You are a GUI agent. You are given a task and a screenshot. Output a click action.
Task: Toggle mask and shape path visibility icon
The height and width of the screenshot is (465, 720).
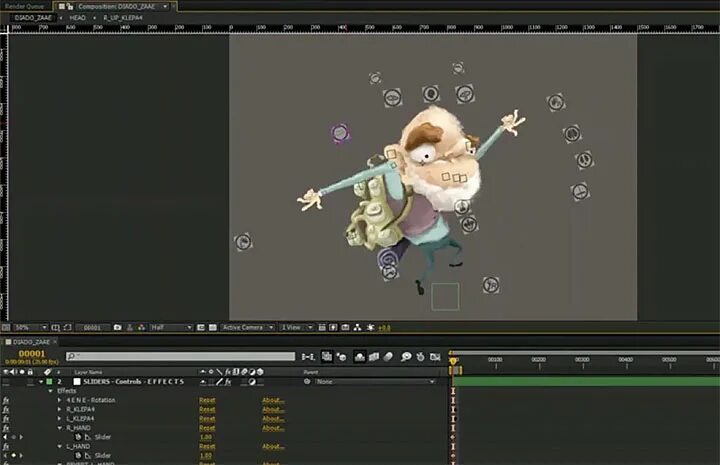[68, 327]
